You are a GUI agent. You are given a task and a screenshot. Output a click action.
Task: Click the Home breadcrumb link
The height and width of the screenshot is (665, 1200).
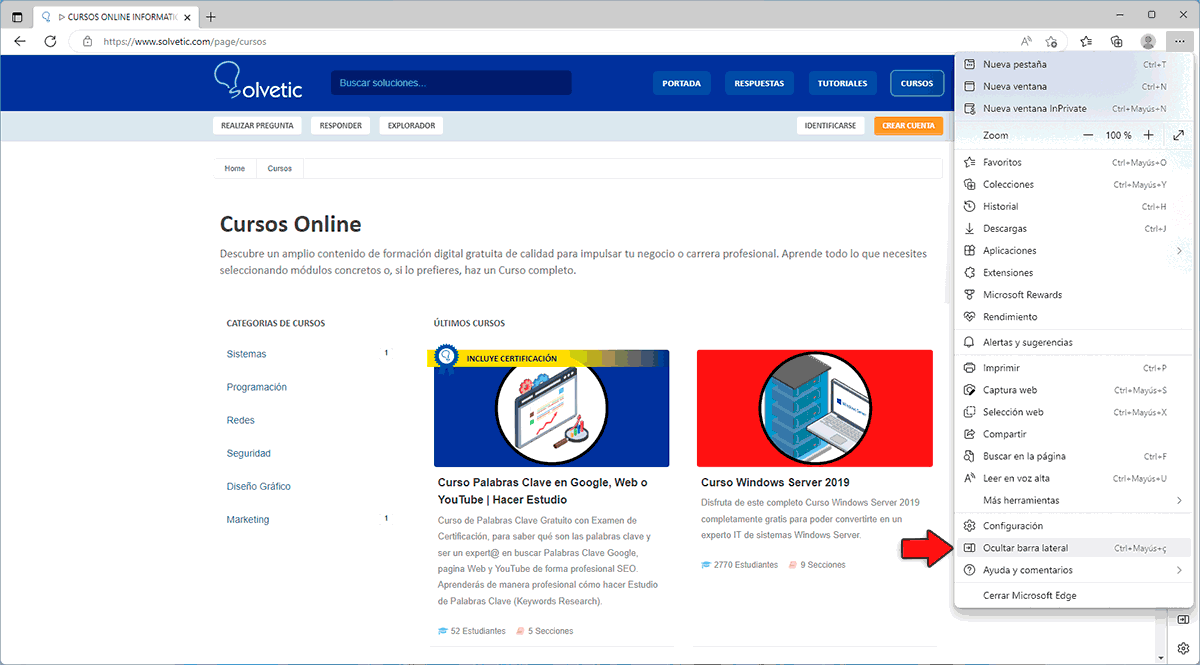click(235, 168)
